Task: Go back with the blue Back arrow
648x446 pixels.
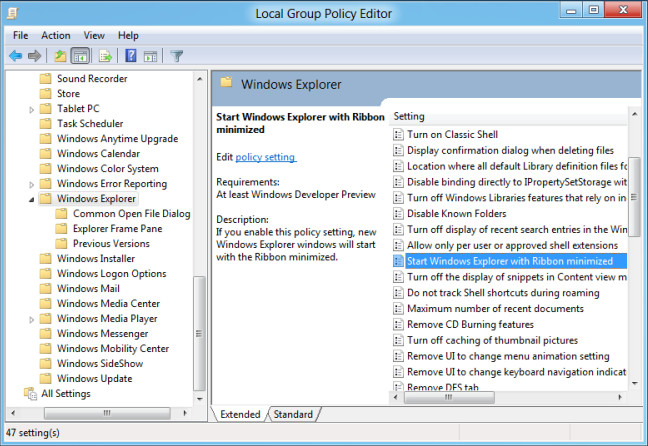Action: click(x=15, y=55)
